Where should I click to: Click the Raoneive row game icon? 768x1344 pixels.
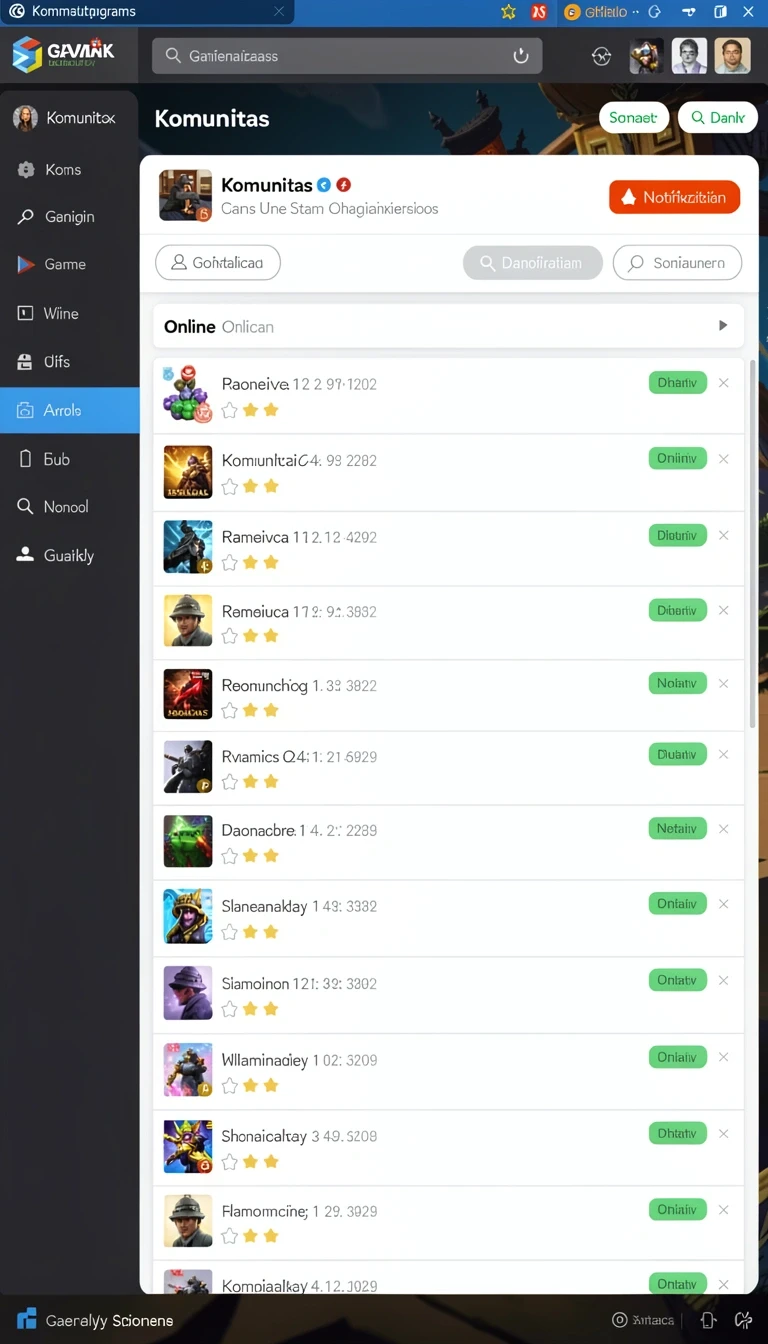(188, 394)
